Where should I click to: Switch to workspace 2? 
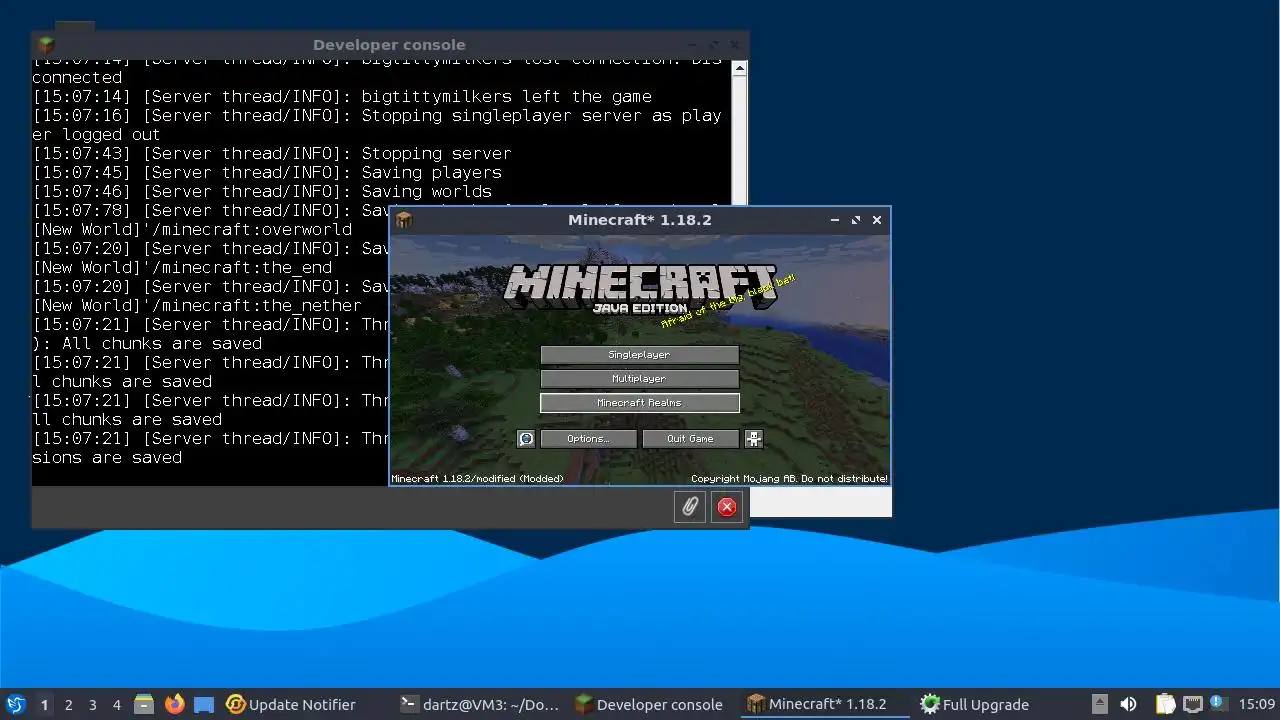(69, 704)
